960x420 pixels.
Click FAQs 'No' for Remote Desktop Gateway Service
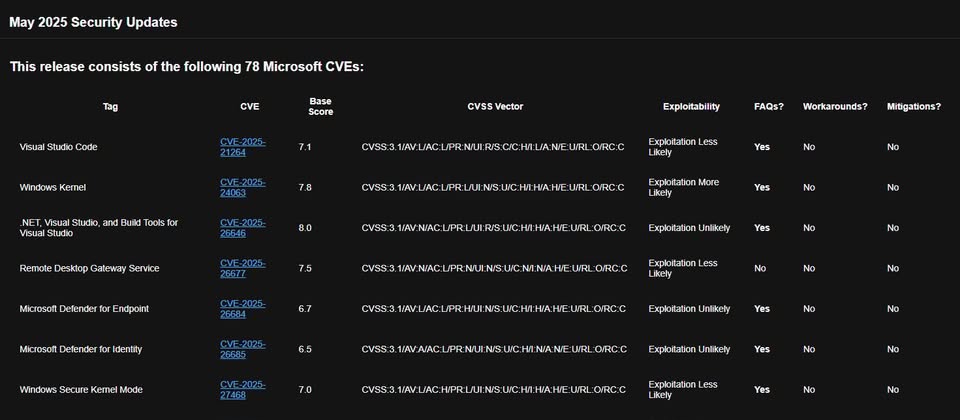pyautogui.click(x=760, y=268)
